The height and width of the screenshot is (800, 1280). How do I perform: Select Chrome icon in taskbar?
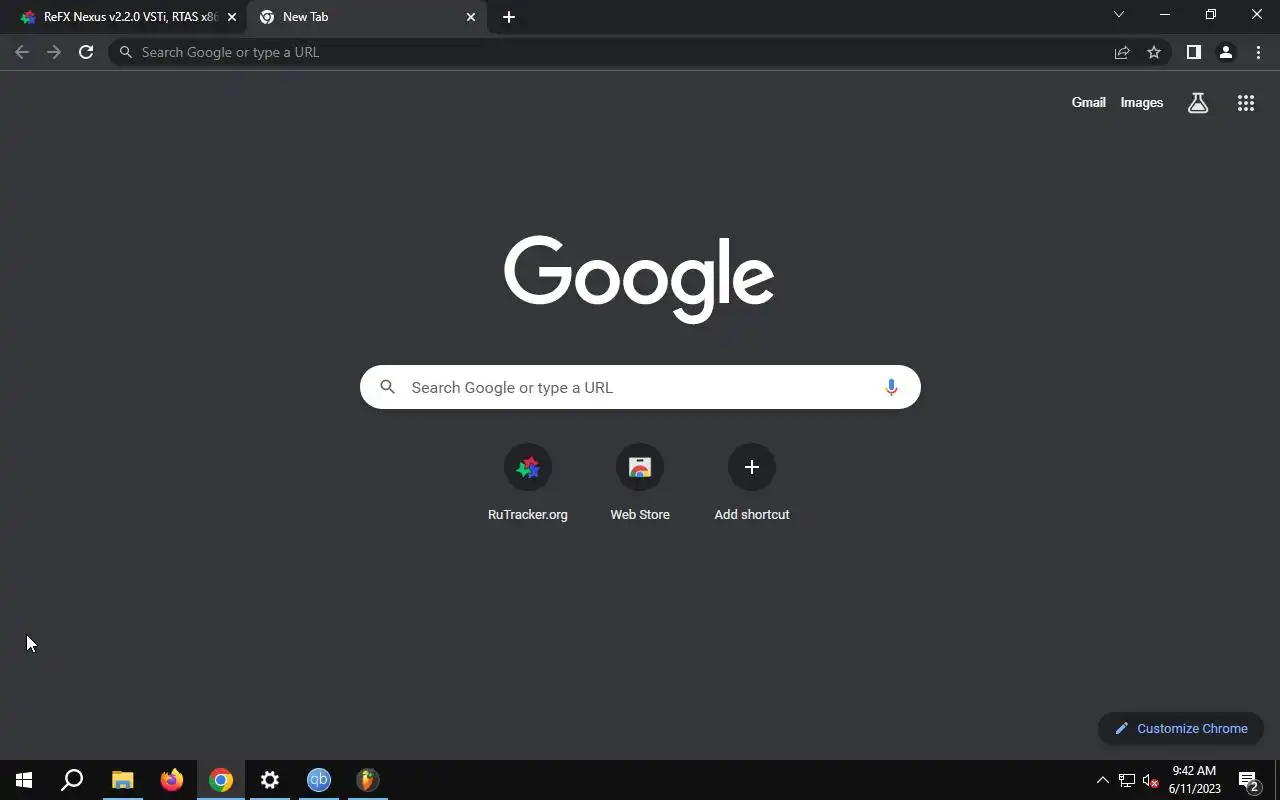[x=221, y=780]
